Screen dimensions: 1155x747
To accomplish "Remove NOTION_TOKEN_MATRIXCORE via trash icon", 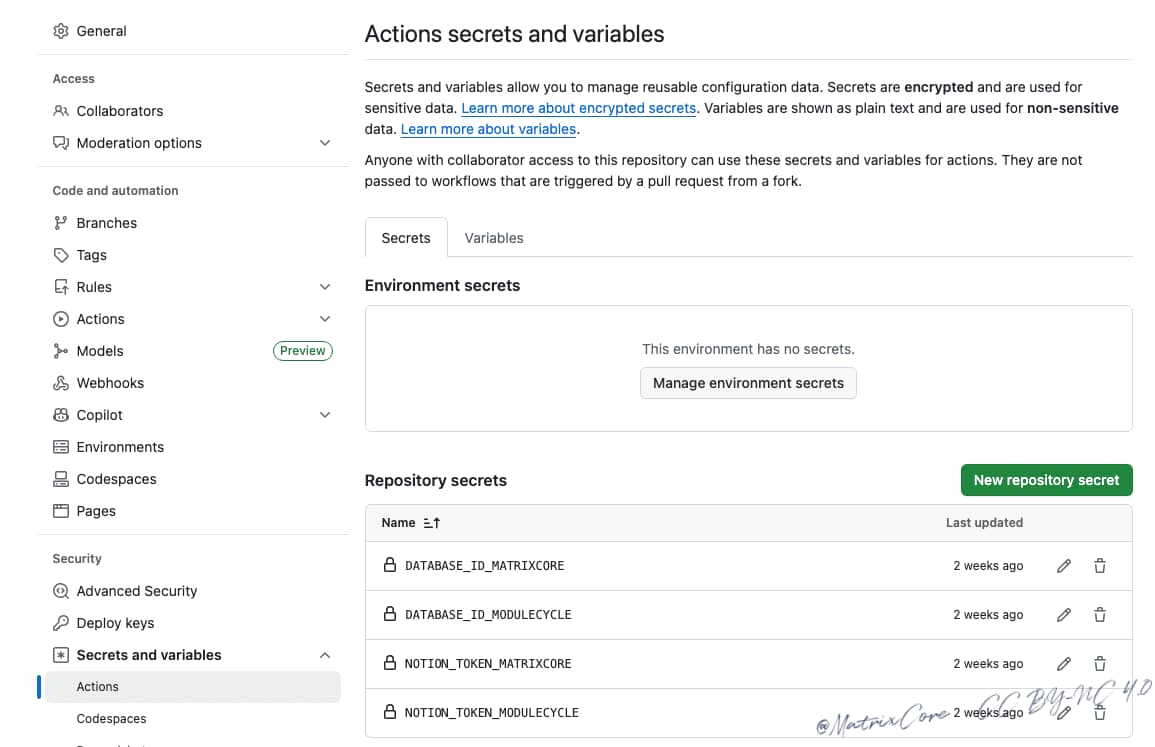I will [1100, 664].
